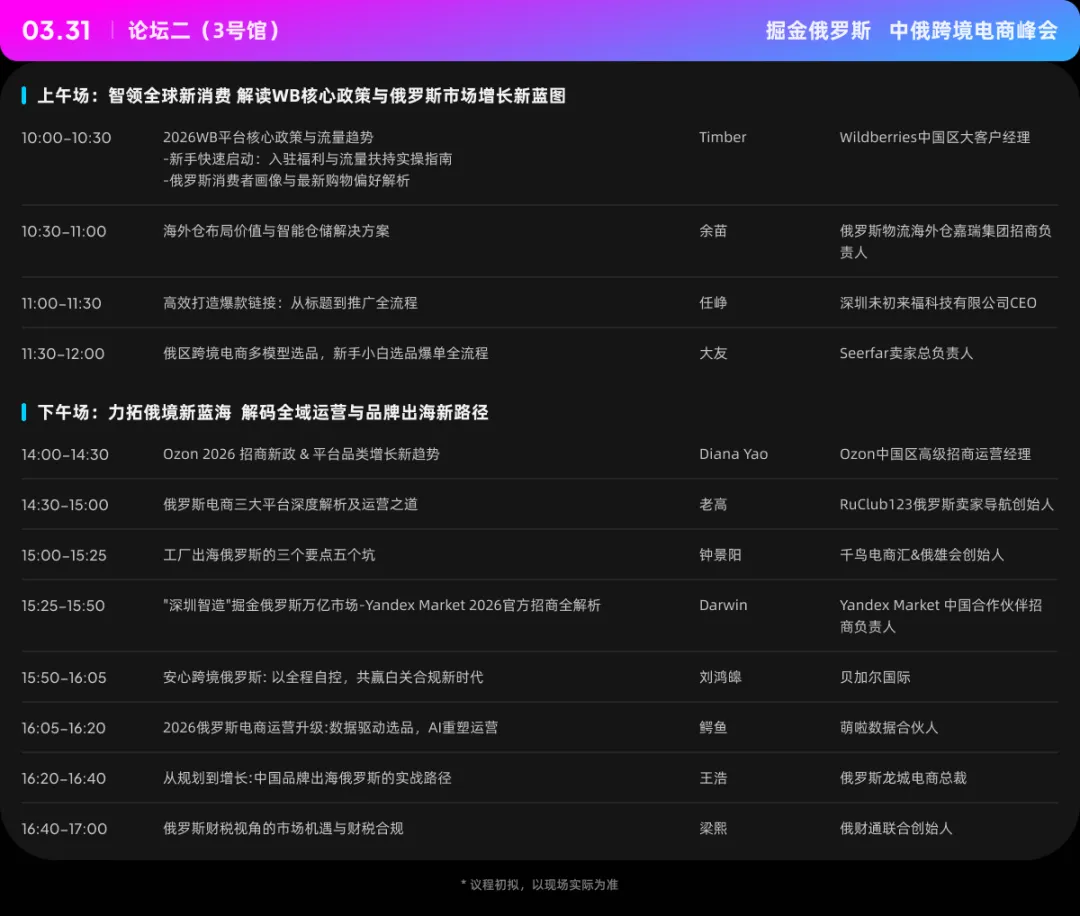Select speaker name Darwin

pos(723,605)
